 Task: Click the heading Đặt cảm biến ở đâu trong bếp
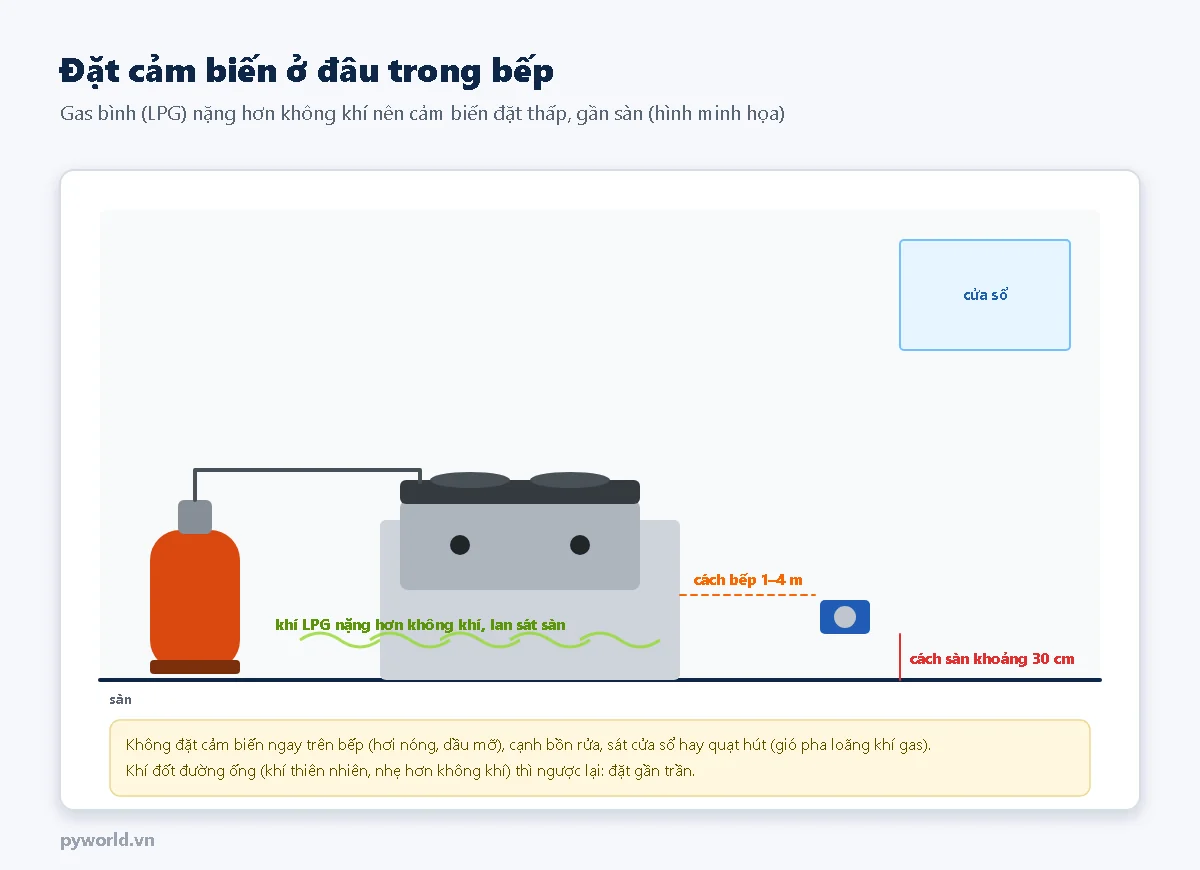306,71
